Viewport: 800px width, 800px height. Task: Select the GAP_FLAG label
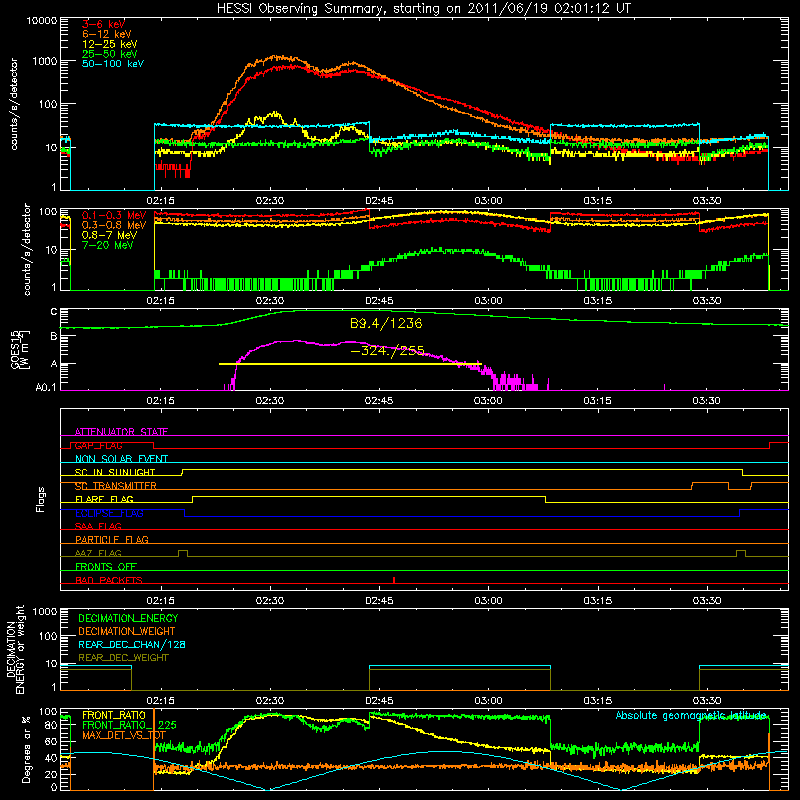[x=98, y=445]
